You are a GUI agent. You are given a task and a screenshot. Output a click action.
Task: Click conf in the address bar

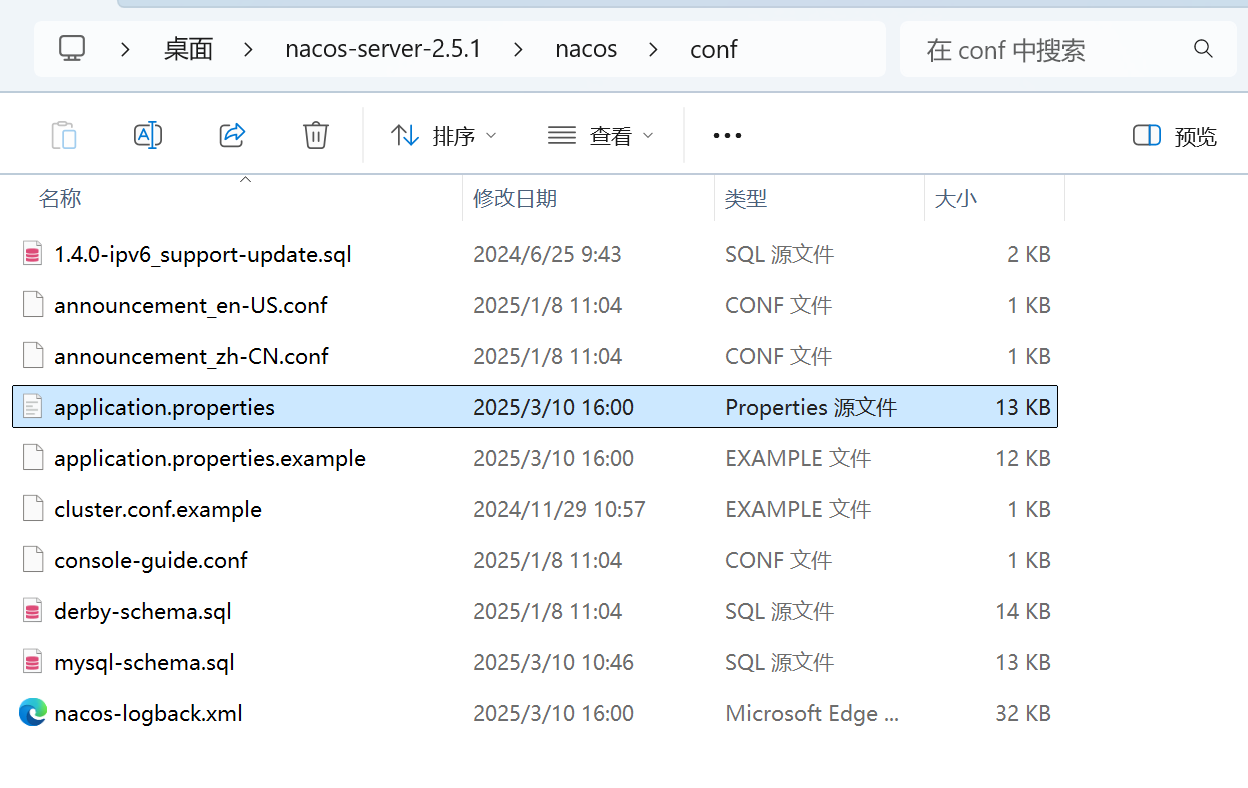tap(714, 49)
